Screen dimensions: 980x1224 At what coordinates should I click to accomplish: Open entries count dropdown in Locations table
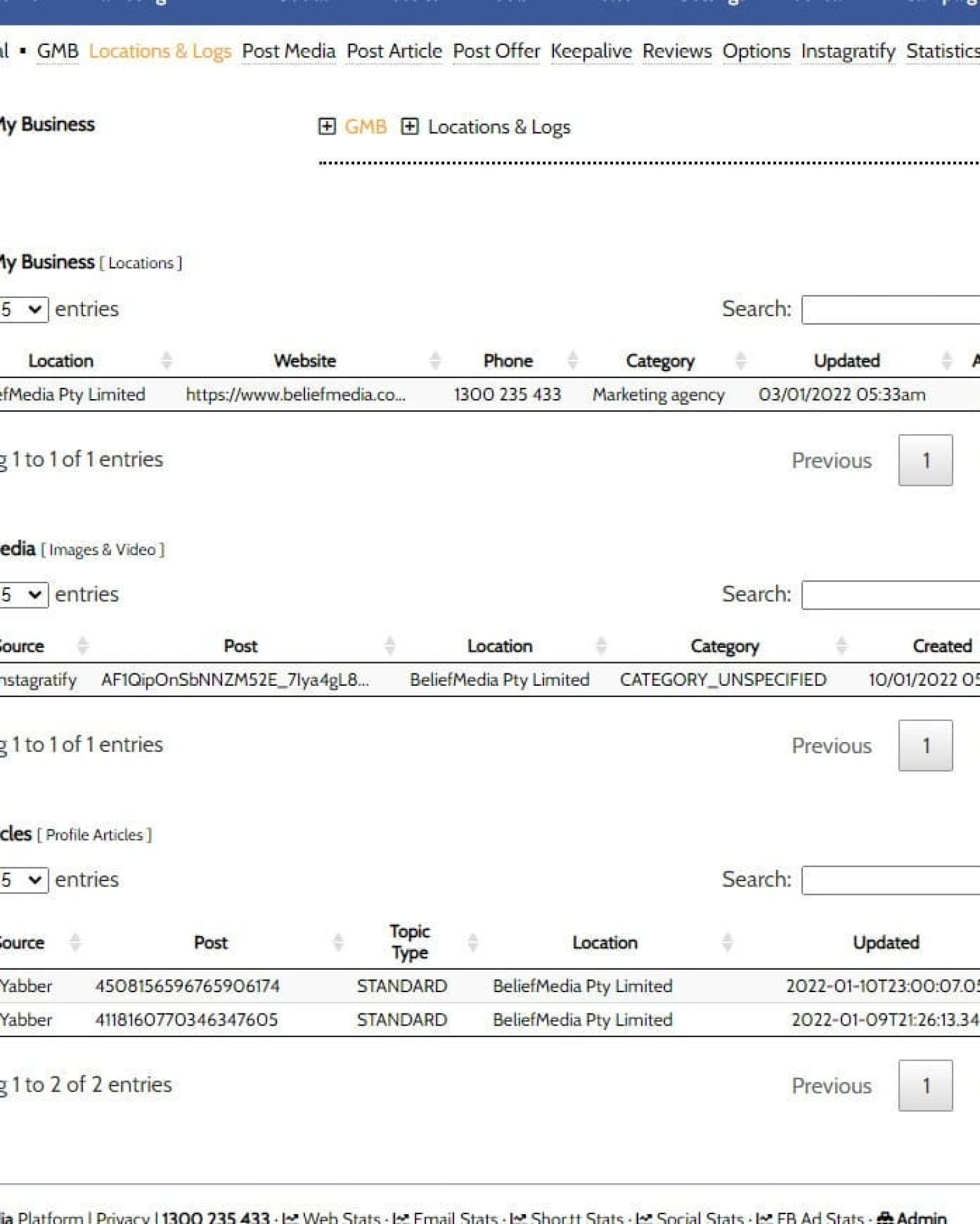tap(23, 309)
